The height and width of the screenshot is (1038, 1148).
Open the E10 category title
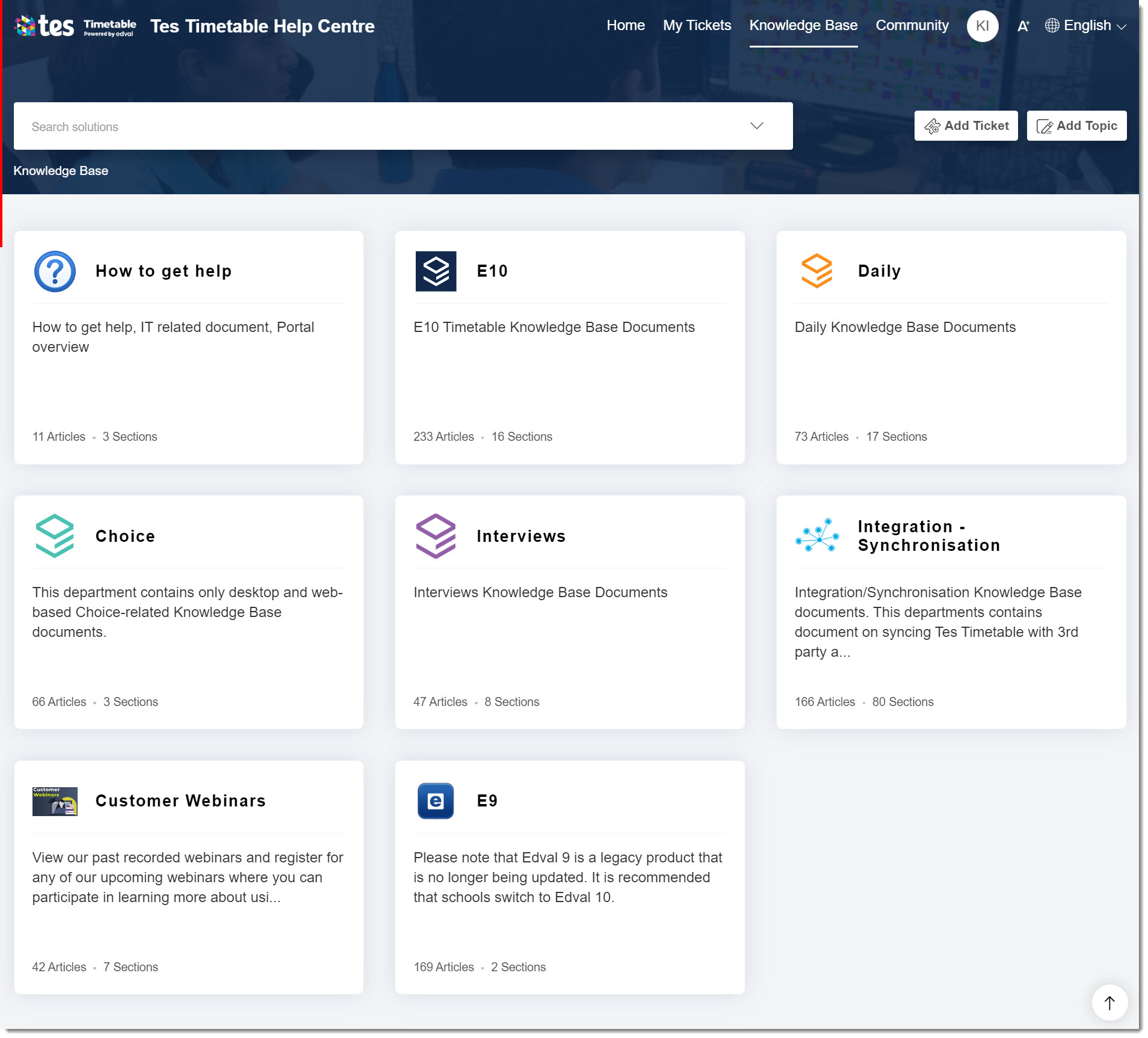coord(492,271)
